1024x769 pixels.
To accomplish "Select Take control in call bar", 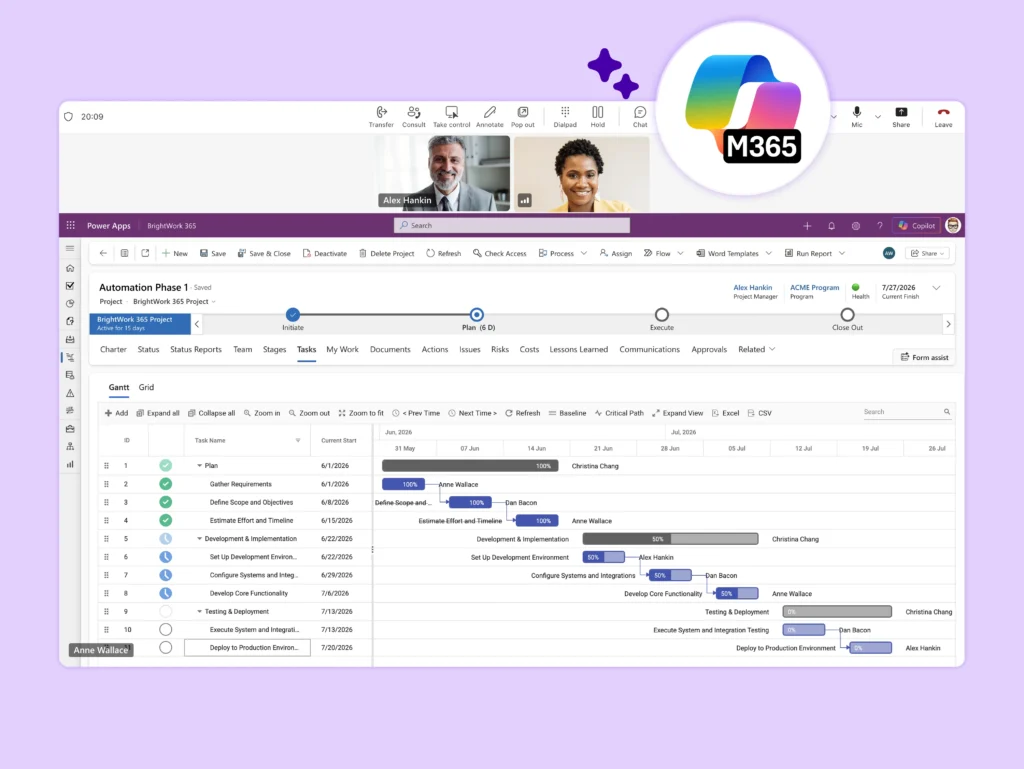I will 451,116.
